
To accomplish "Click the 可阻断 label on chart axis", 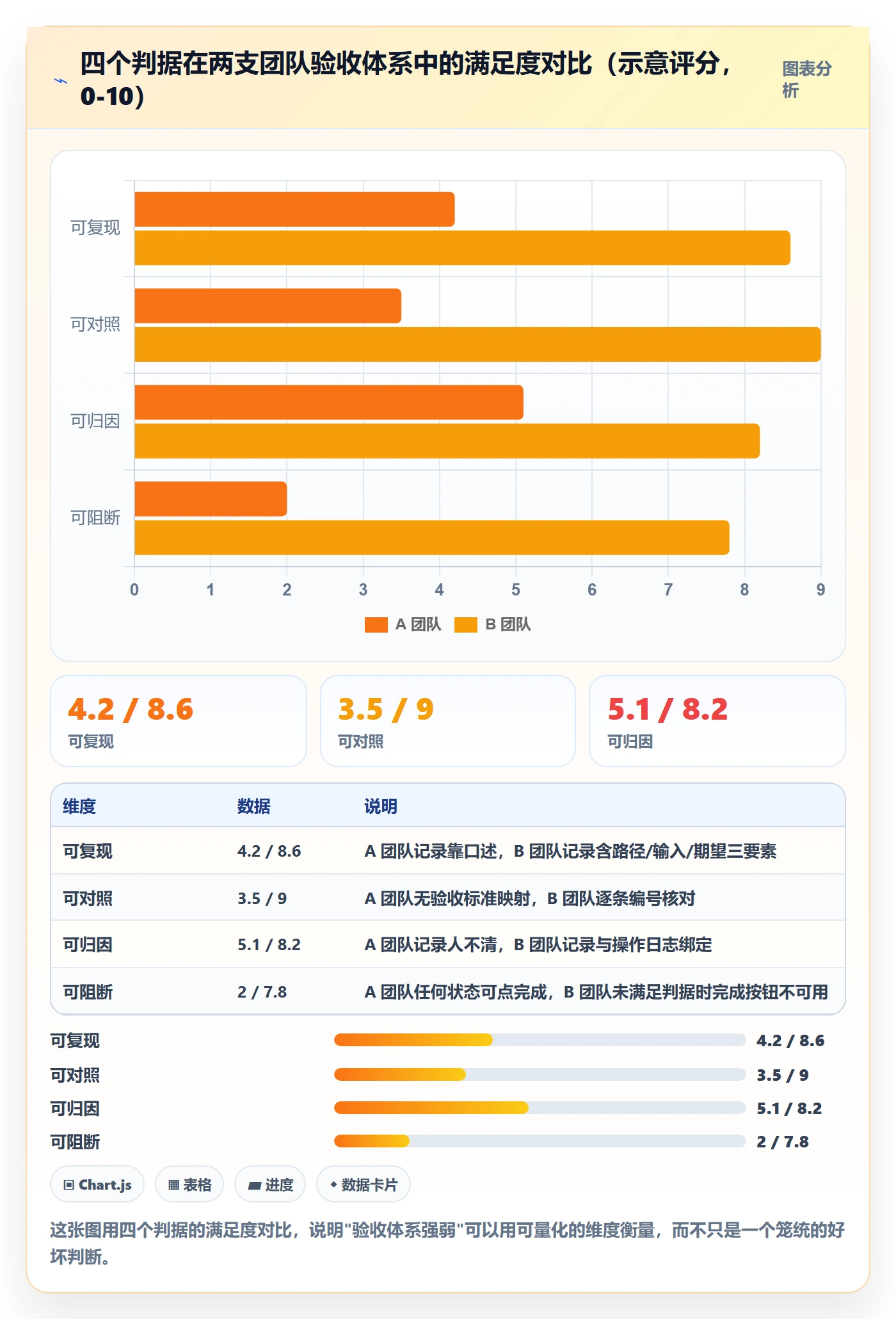I will pos(95,518).
